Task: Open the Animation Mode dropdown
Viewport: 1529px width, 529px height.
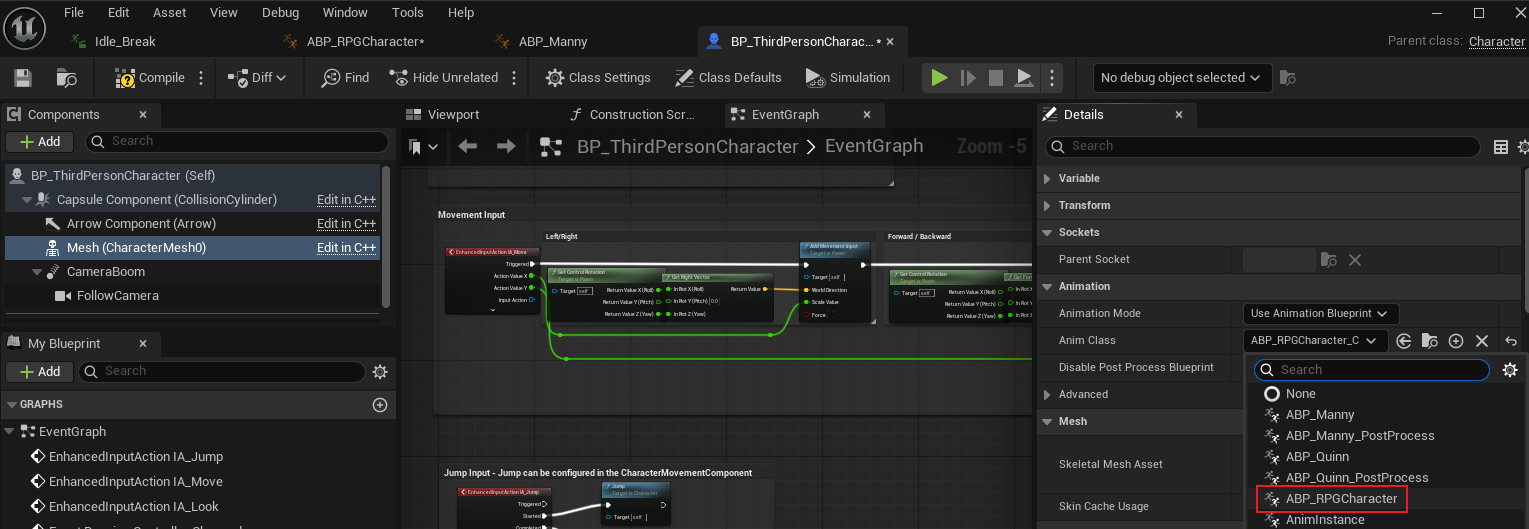Action: (x=1320, y=314)
